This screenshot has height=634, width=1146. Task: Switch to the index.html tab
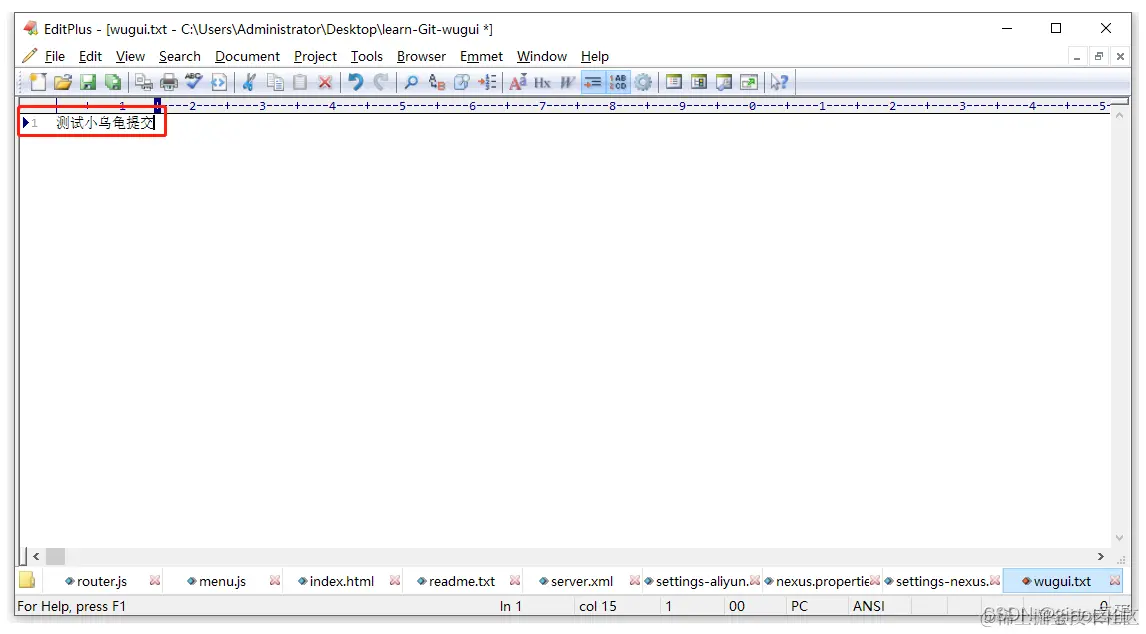coord(341,581)
